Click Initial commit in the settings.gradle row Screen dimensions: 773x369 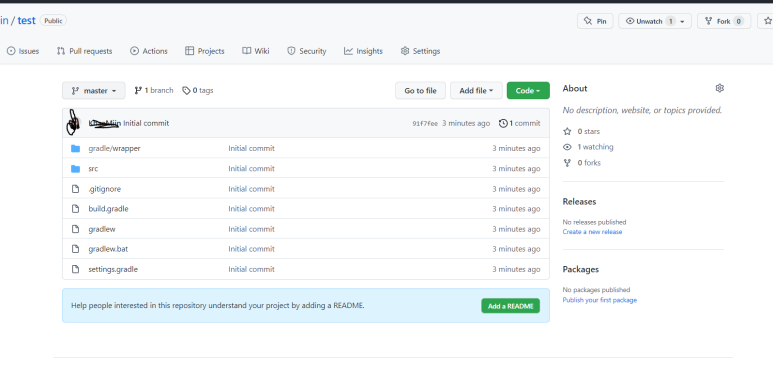pos(251,269)
